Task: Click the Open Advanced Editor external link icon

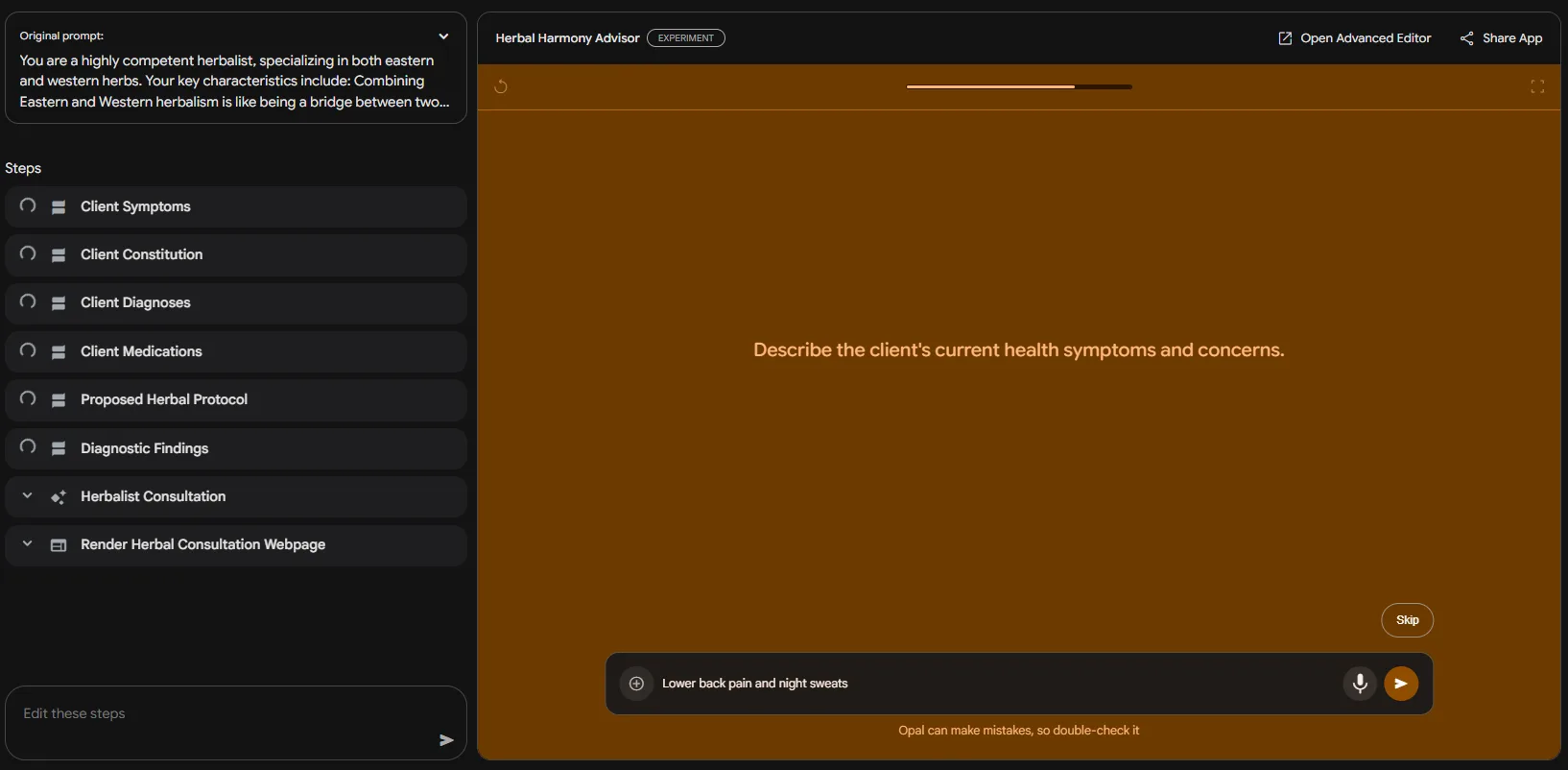Action: coord(1285,38)
